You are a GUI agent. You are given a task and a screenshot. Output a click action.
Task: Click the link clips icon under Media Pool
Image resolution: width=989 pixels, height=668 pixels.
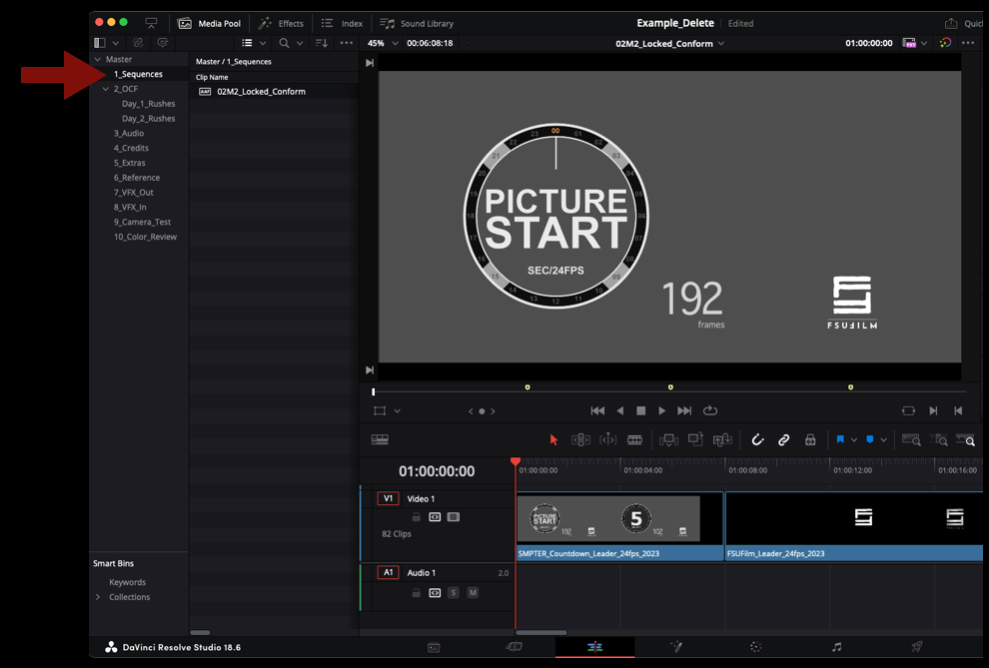(138, 43)
